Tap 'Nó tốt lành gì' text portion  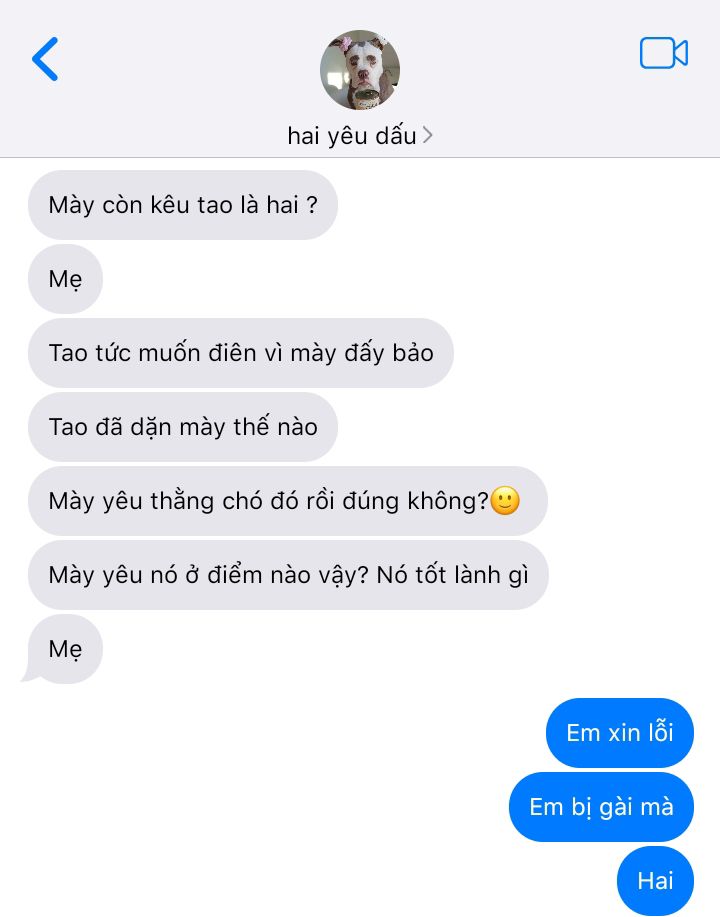pyautogui.click(x=453, y=575)
